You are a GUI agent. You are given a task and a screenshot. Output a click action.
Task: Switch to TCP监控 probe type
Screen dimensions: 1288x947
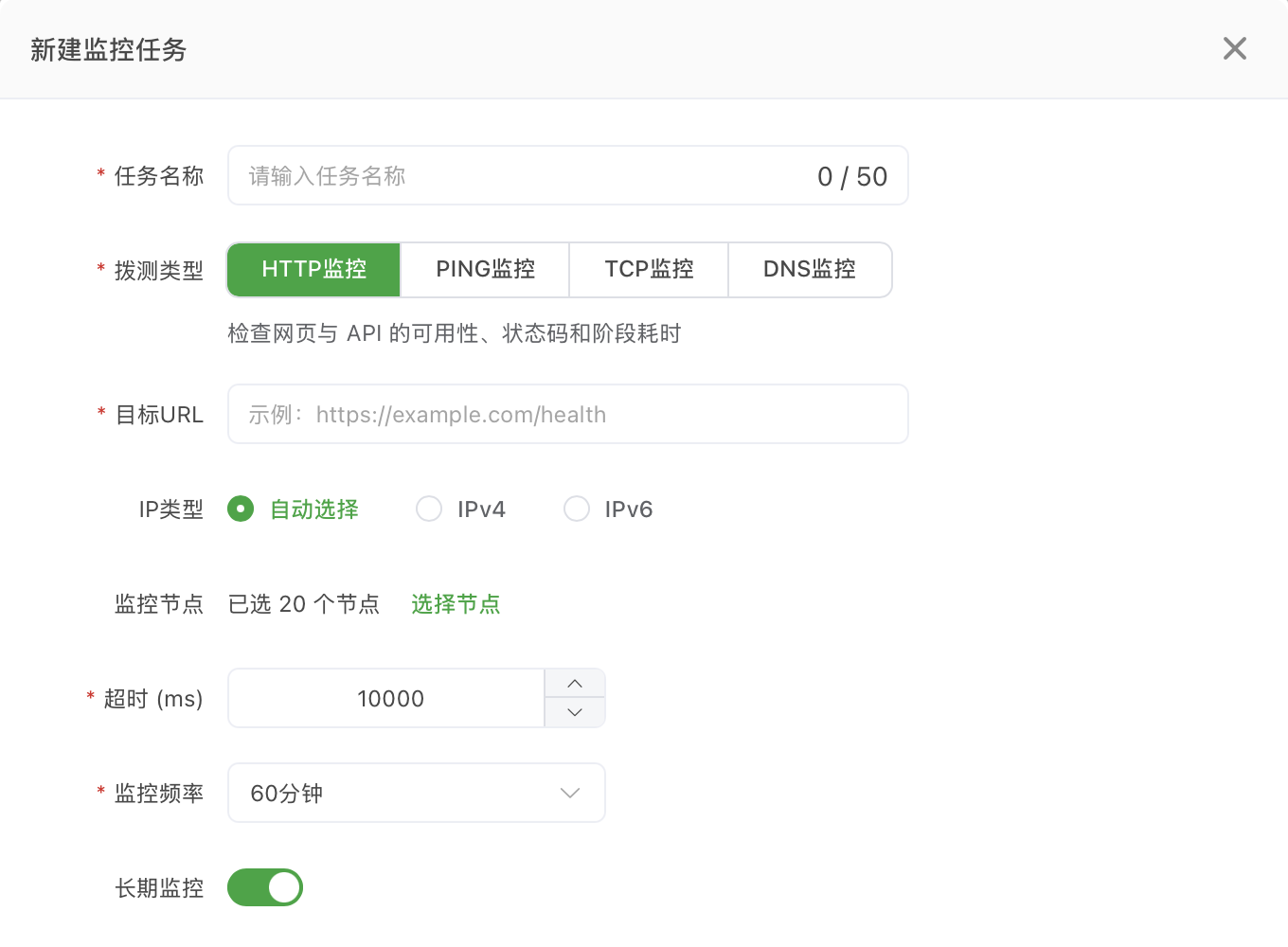[649, 270]
